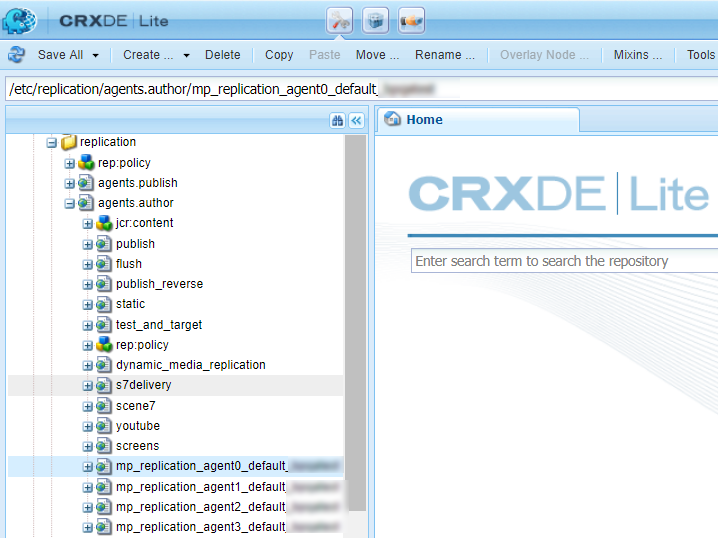Click the page icon beside s7delivery
The height and width of the screenshot is (538, 718).
point(104,385)
